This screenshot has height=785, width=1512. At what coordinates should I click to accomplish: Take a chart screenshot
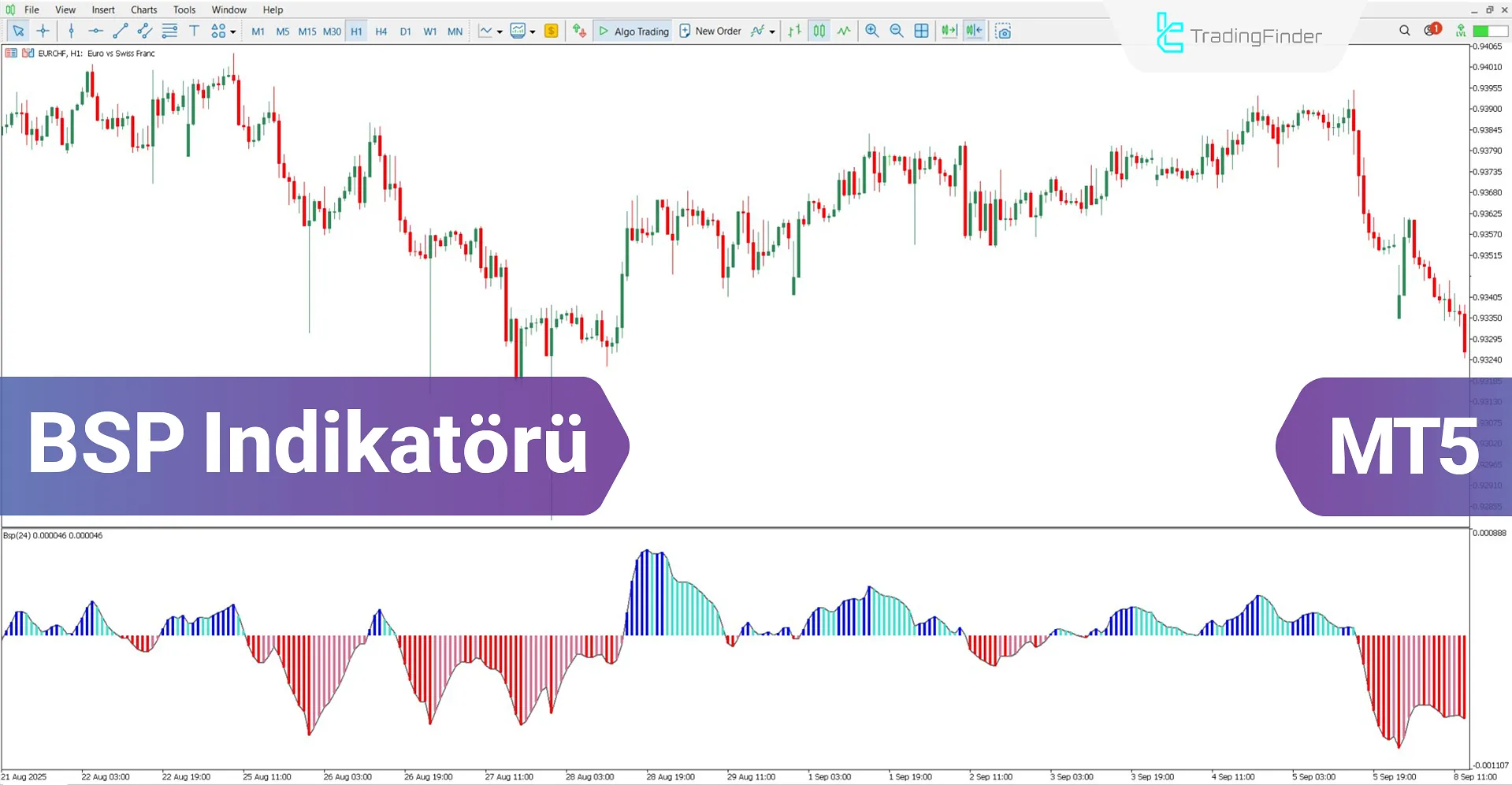(x=1003, y=31)
